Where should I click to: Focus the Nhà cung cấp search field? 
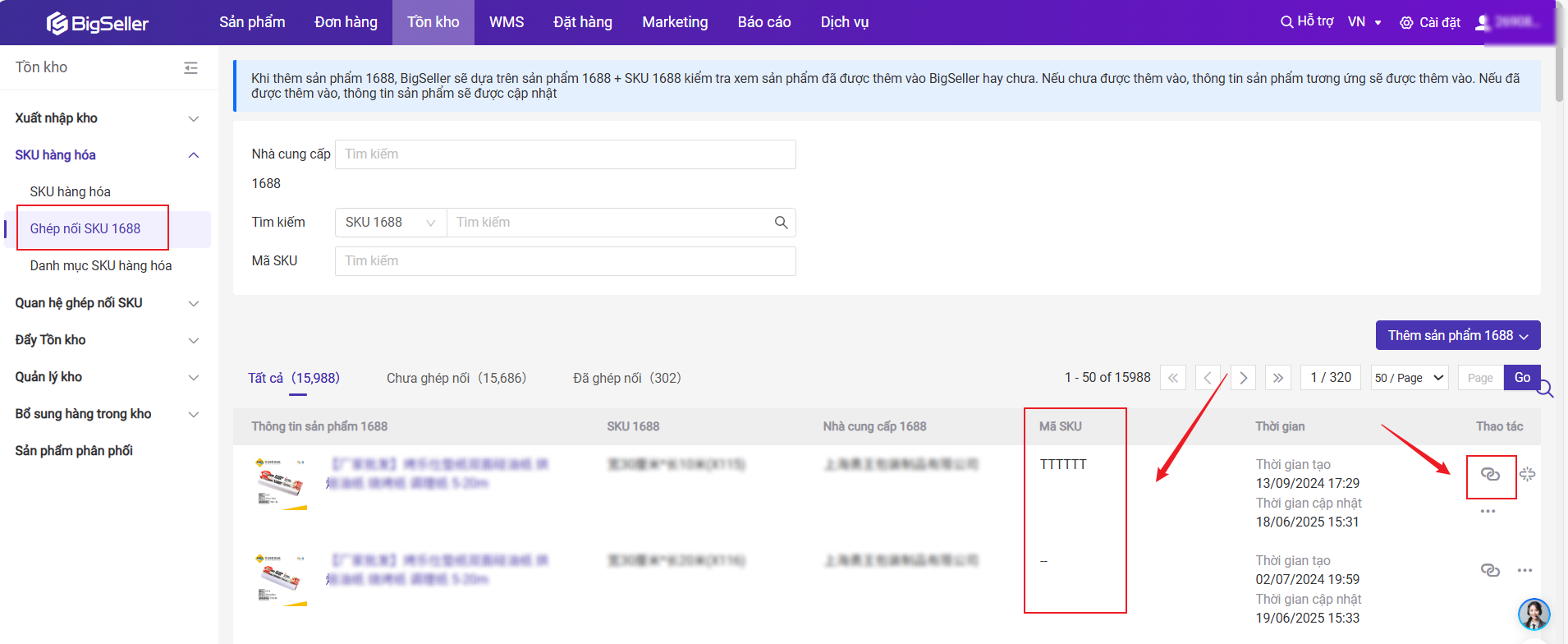(x=566, y=154)
